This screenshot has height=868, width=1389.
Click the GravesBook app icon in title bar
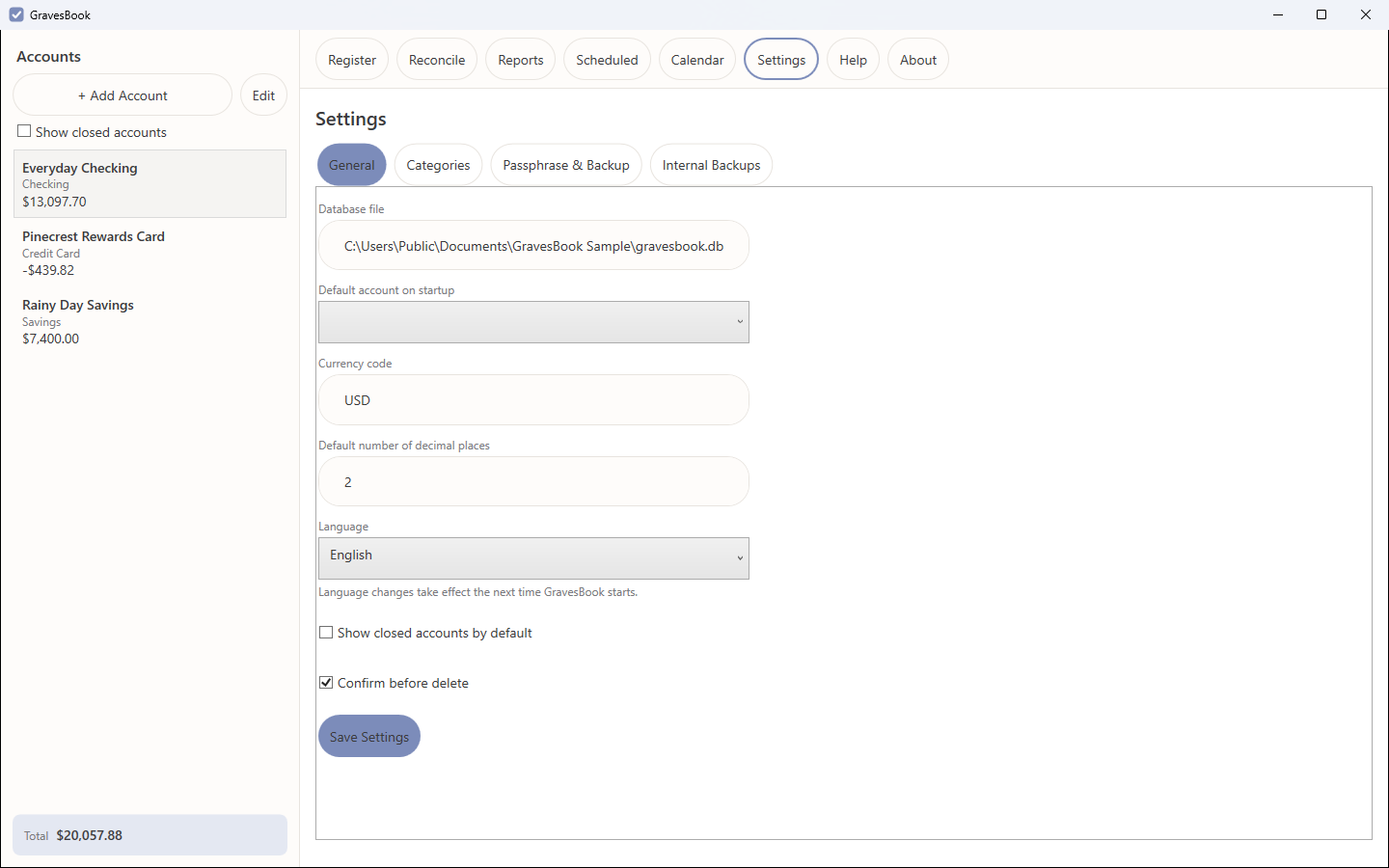pyautogui.click(x=16, y=14)
